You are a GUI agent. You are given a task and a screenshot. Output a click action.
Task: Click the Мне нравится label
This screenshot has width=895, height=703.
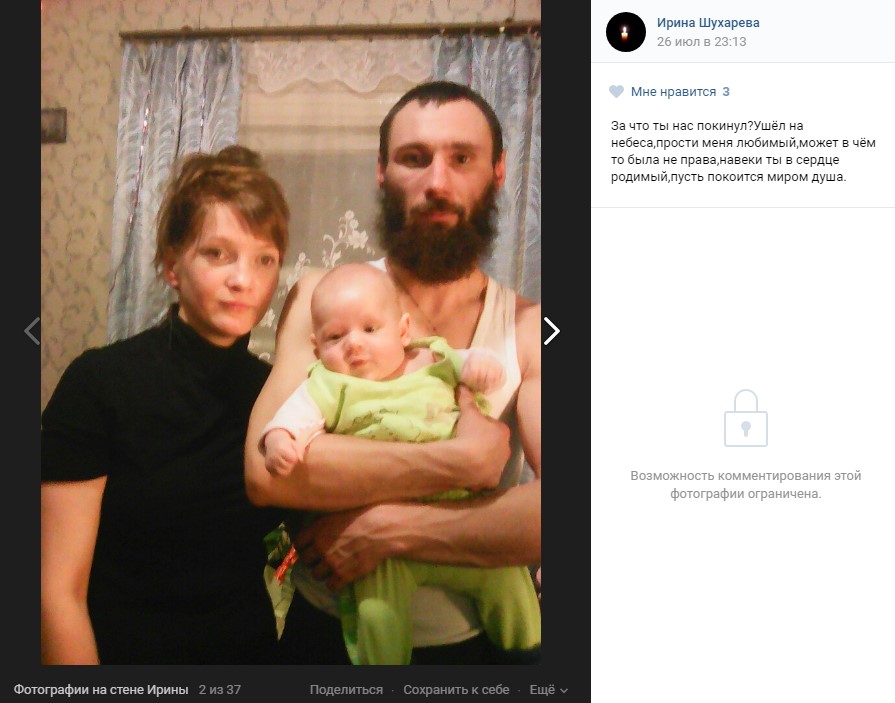tap(673, 92)
